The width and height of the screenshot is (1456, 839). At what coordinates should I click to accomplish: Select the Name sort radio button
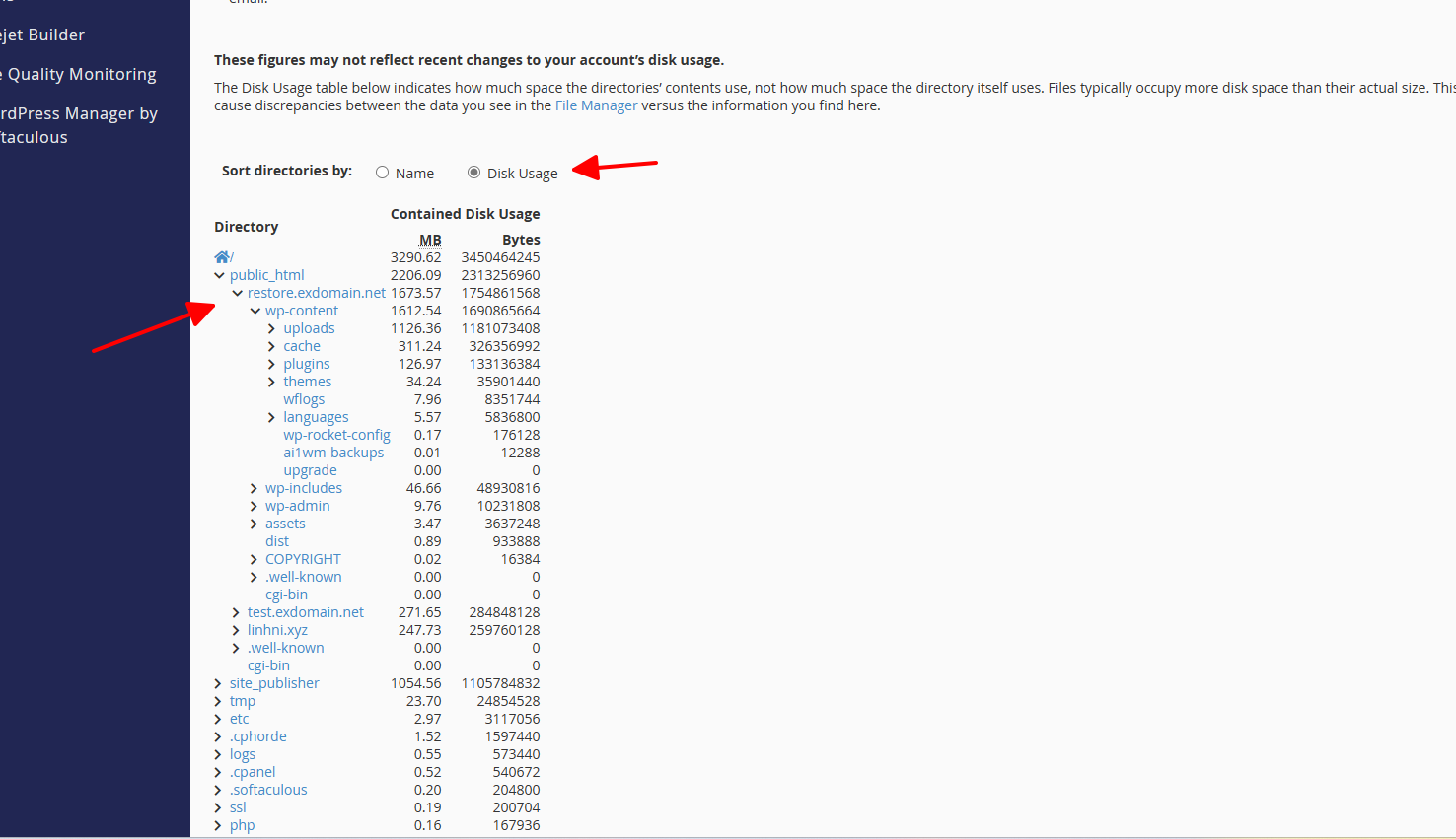click(x=382, y=173)
